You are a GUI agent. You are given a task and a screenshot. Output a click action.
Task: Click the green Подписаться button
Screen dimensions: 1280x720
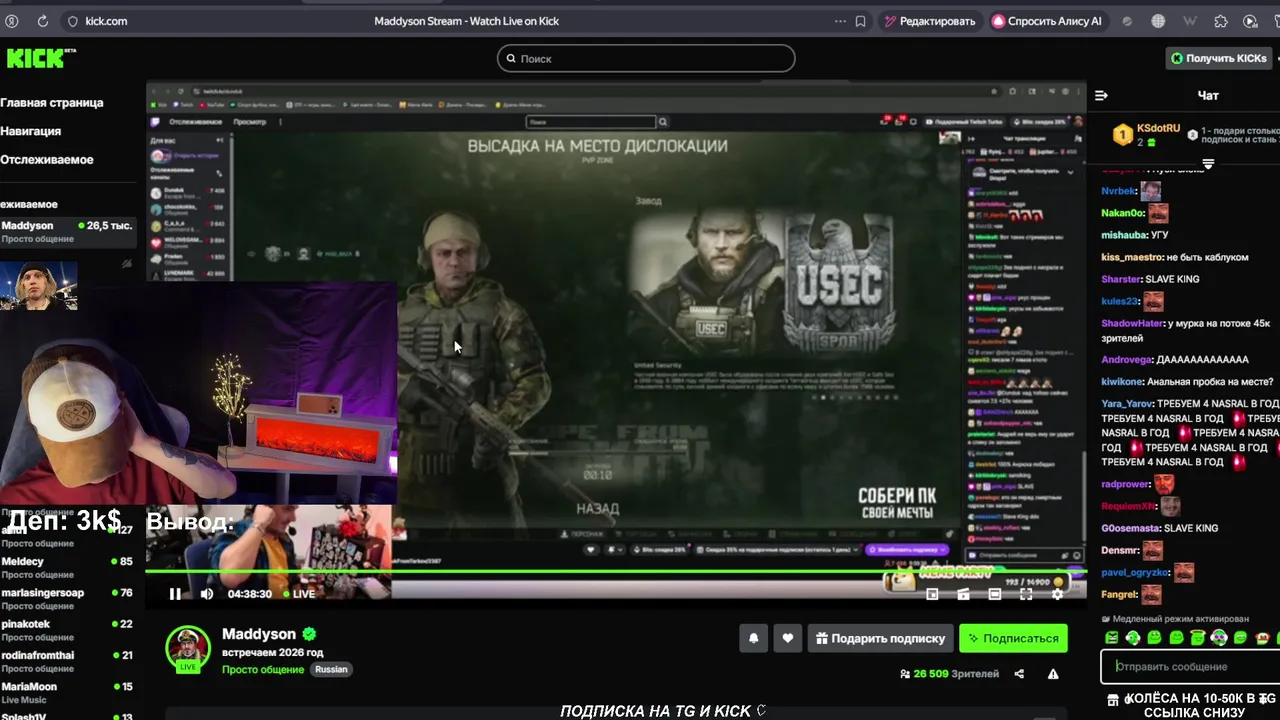click(1013, 638)
